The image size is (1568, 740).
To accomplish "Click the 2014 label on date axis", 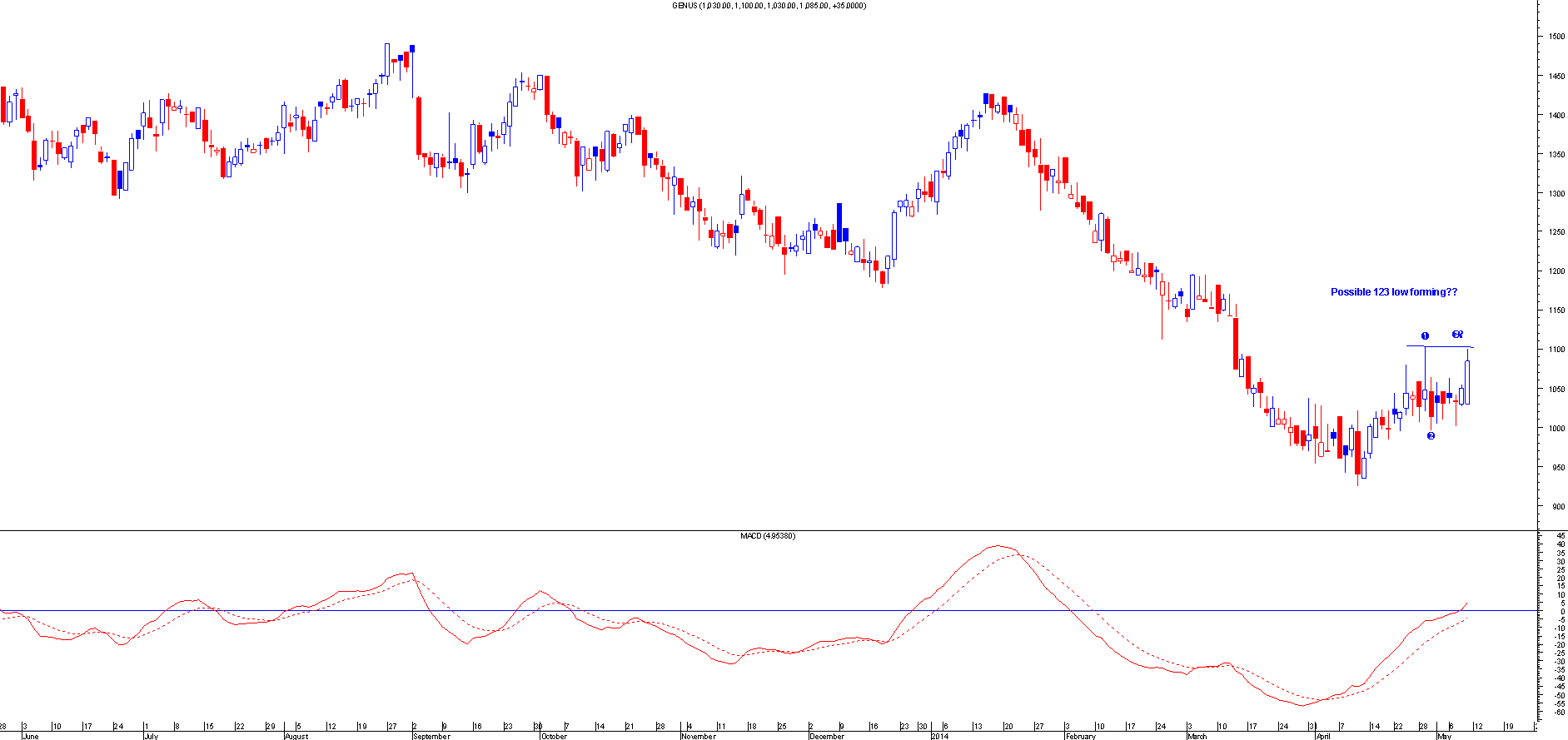I will click(x=939, y=736).
